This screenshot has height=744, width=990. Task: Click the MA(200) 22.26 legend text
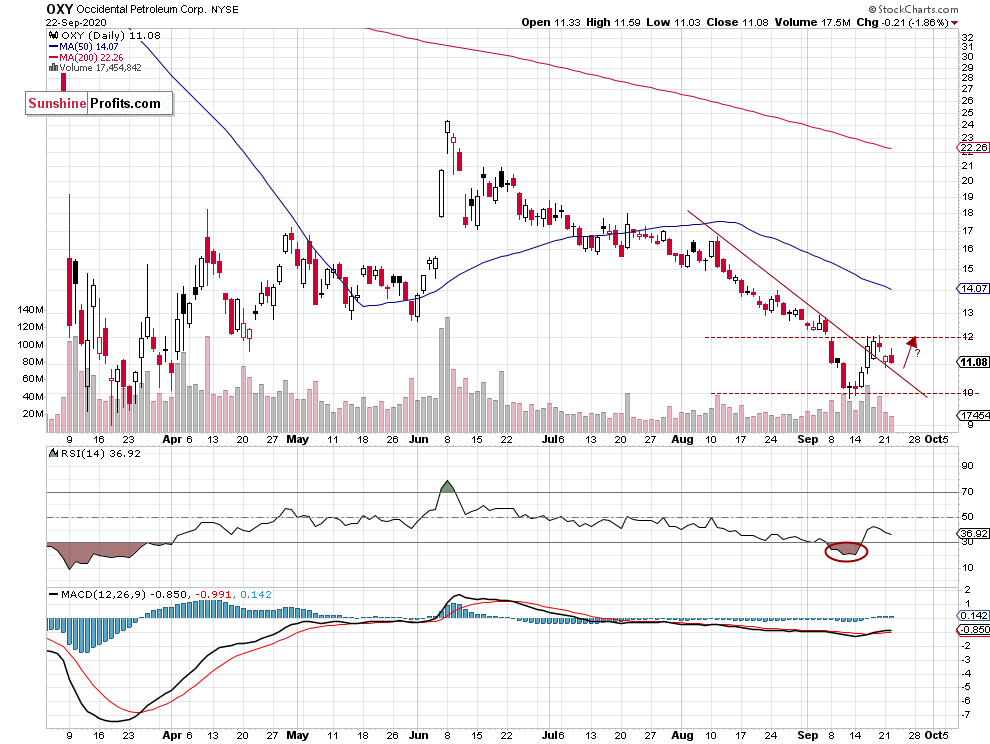[x=92, y=57]
